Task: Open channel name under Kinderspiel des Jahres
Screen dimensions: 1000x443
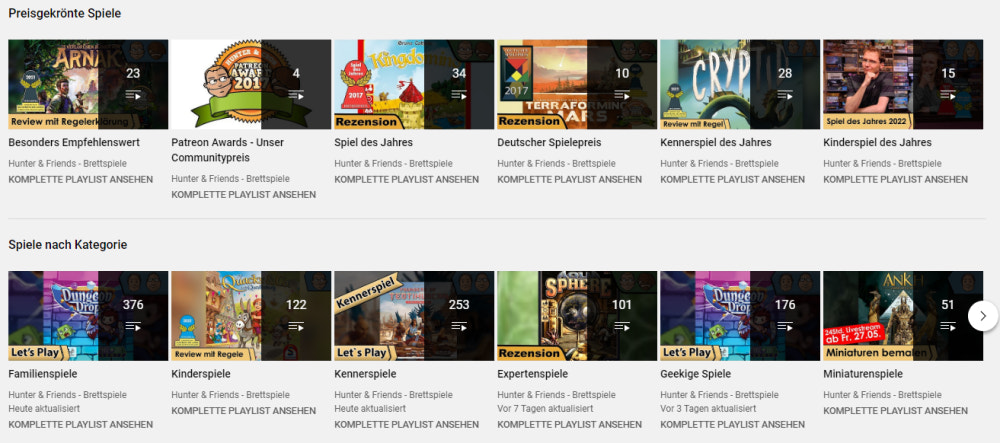Action: point(882,163)
